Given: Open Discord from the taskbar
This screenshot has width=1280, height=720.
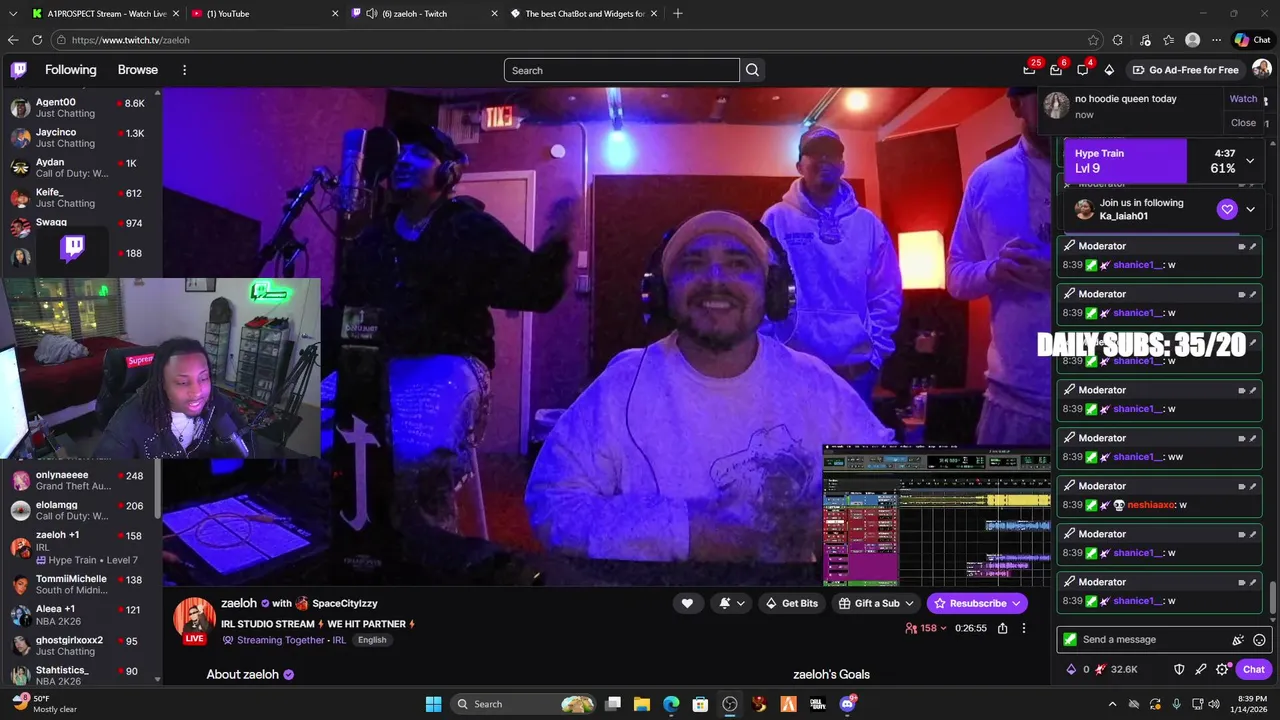Looking at the screenshot, I should pos(848,704).
